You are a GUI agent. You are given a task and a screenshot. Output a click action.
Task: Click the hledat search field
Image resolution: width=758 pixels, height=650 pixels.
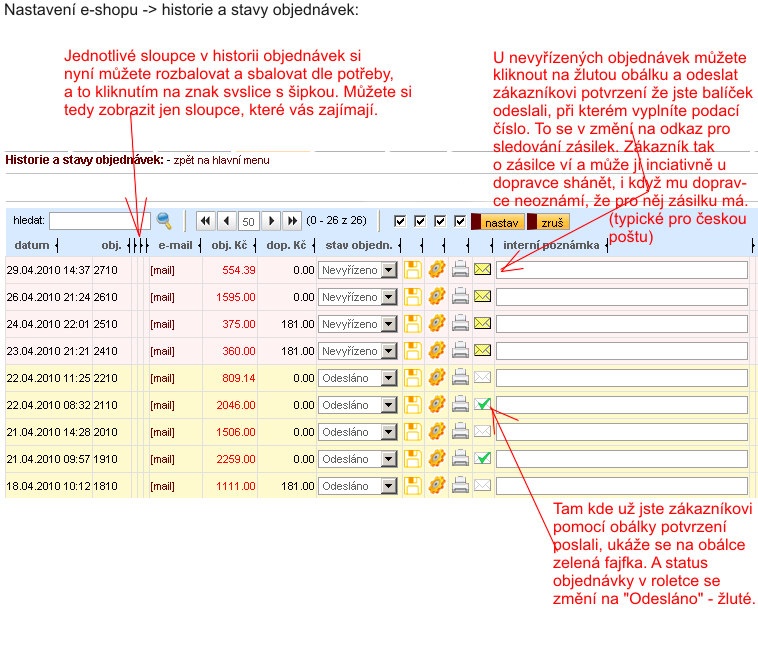point(100,221)
